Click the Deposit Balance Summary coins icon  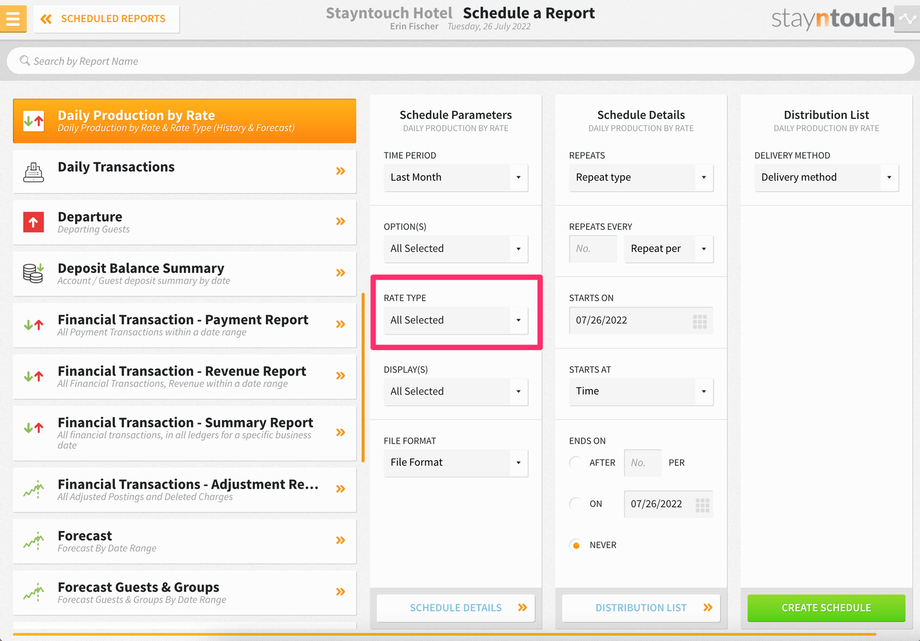click(33, 273)
